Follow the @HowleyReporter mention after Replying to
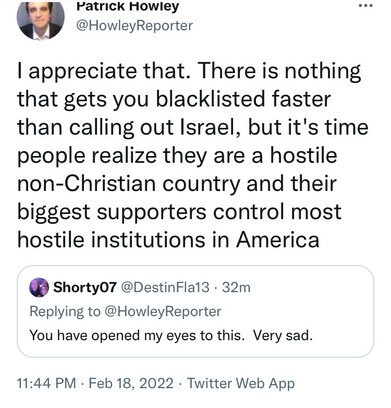 tap(163, 311)
